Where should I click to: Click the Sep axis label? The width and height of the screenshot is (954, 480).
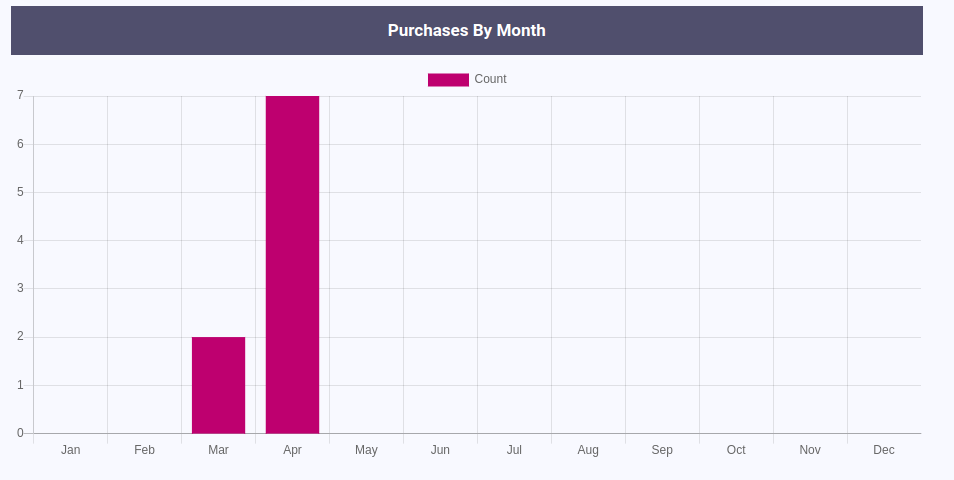(x=662, y=450)
